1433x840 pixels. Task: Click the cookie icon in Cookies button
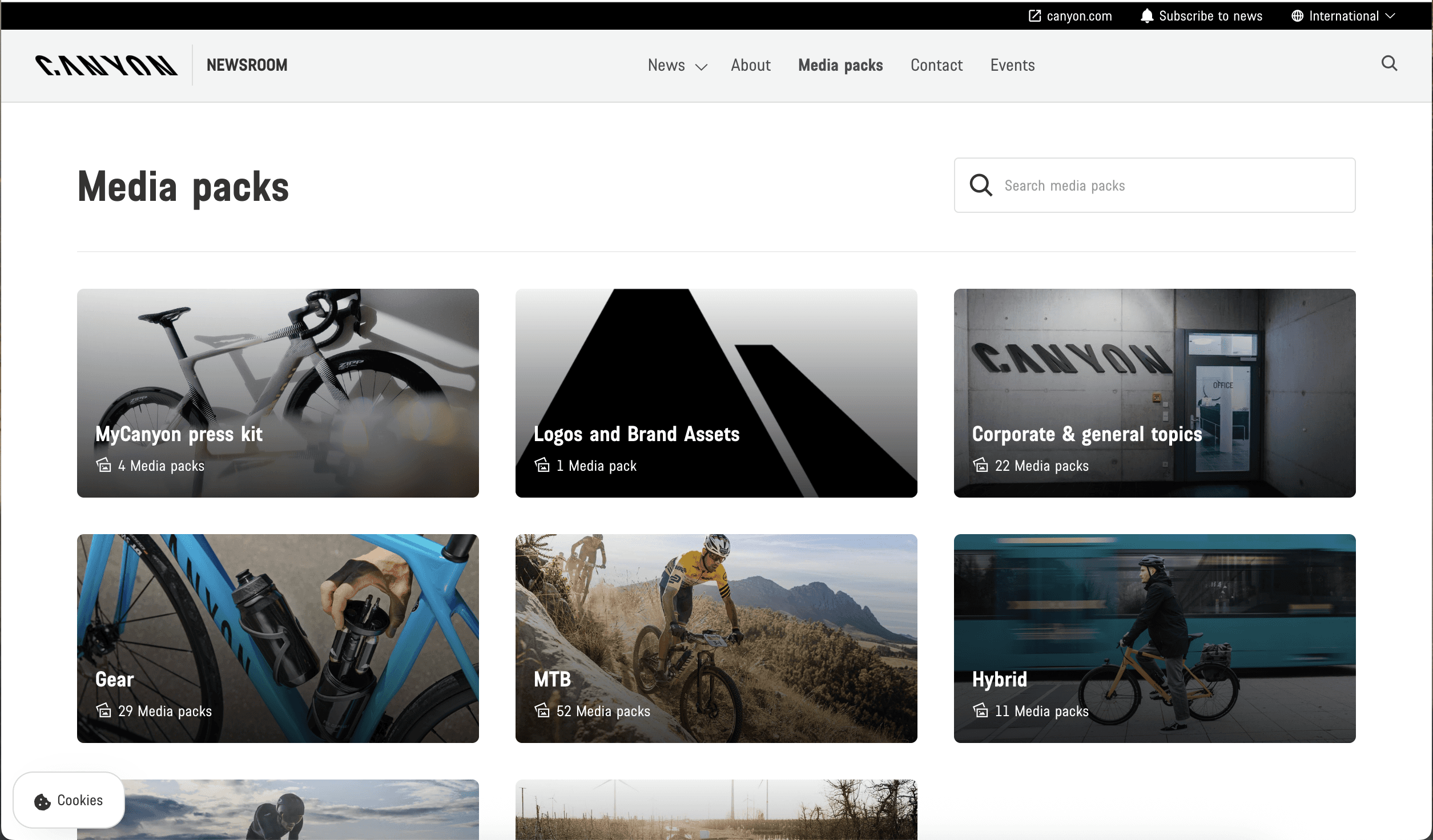42,801
